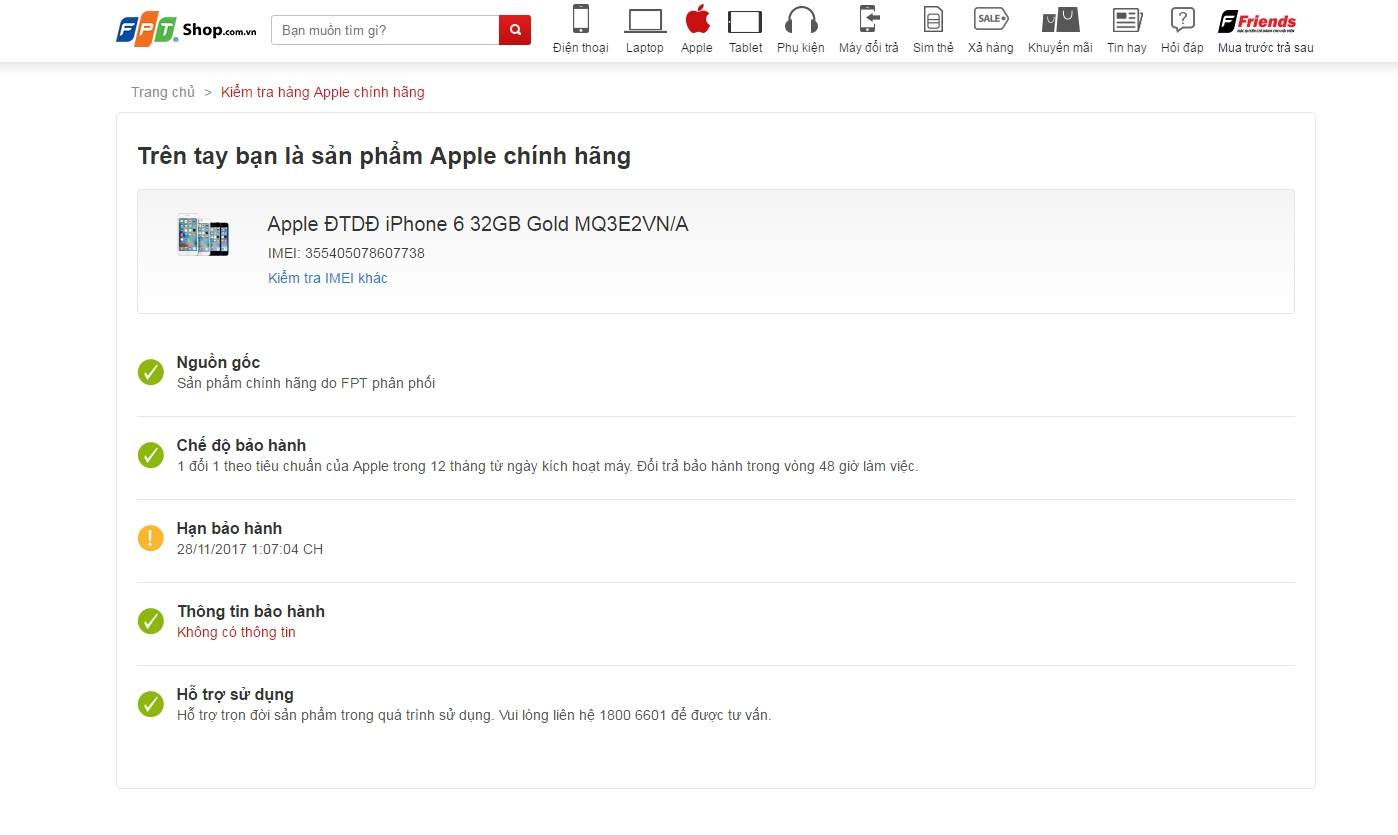This screenshot has height=835, width=1398.
Task: Go to Trang chủ breadcrumb link
Action: pos(163,92)
